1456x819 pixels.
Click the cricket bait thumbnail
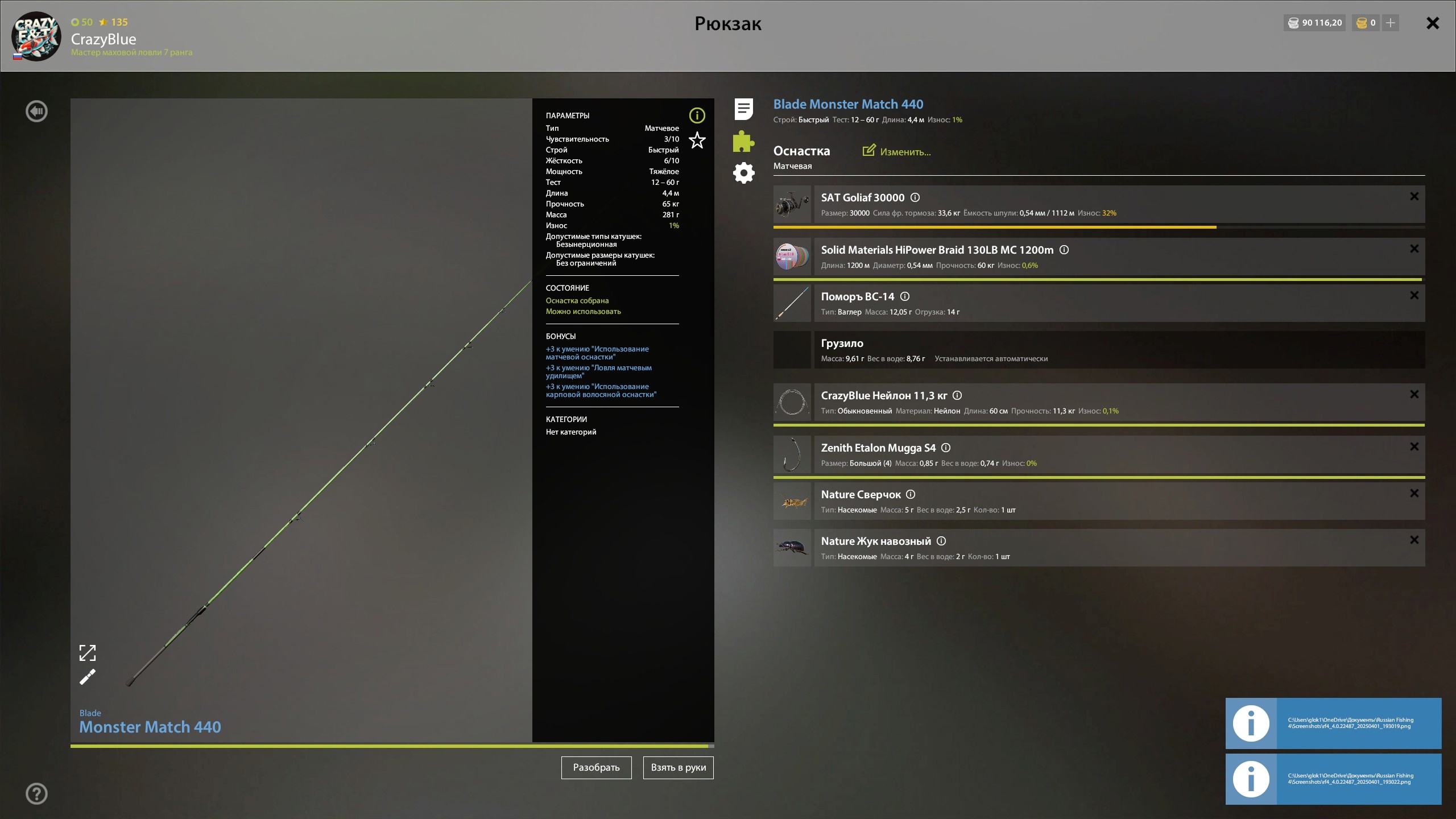coord(792,501)
